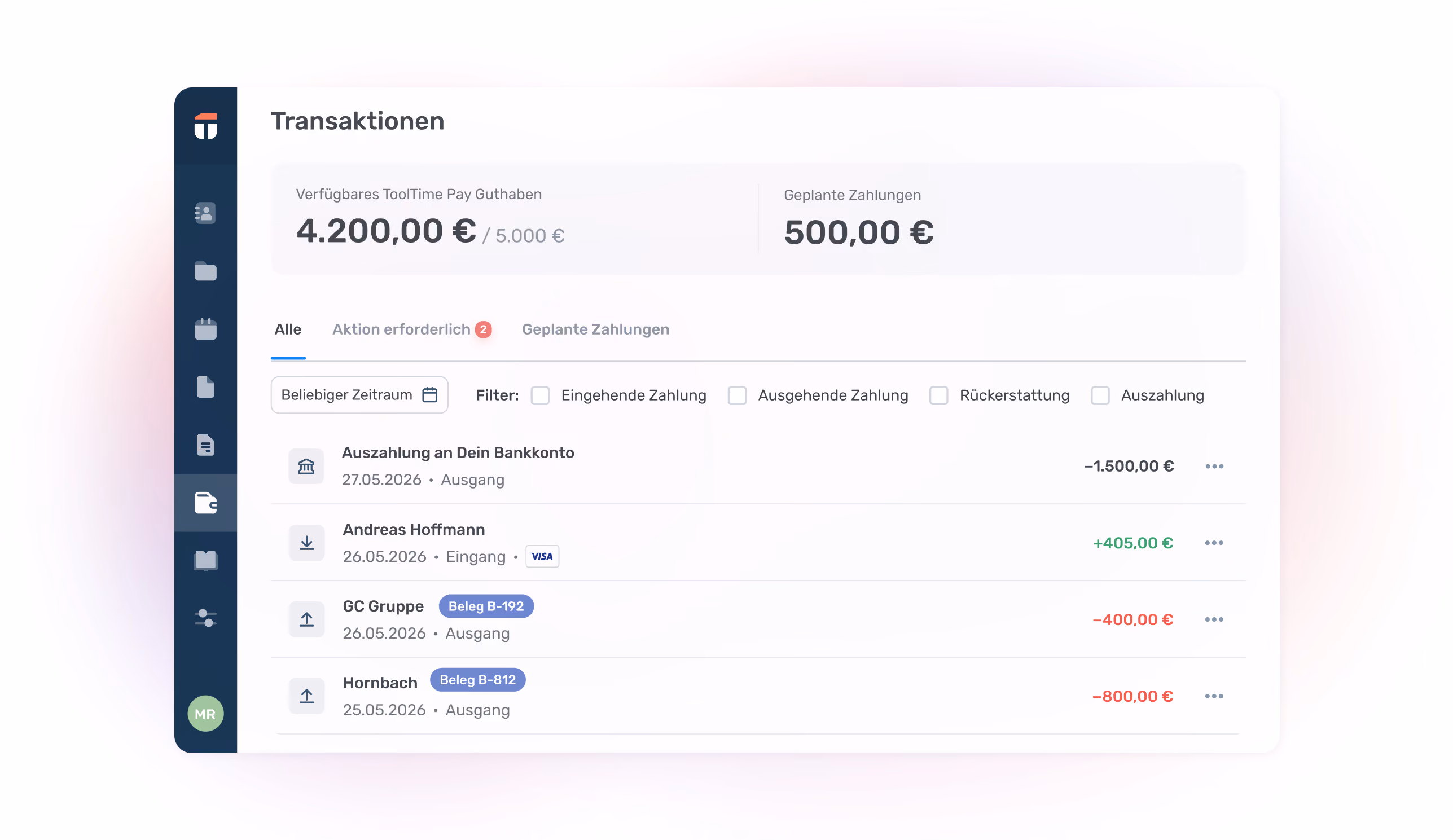Click the −800,00 € amount
Image resolution: width=1453 pixels, height=840 pixels.
pyautogui.click(x=1133, y=696)
